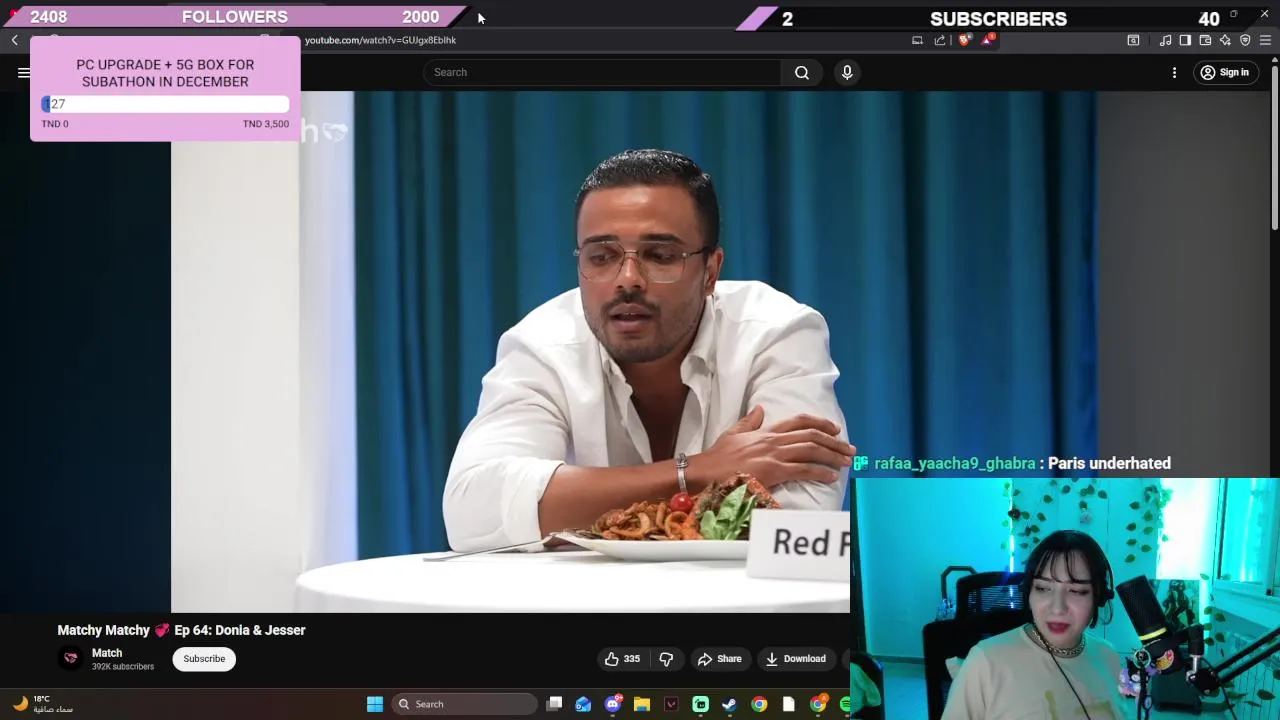Open YouTube settings three-dot menu
This screenshot has width=1280, height=720.
pos(1175,72)
